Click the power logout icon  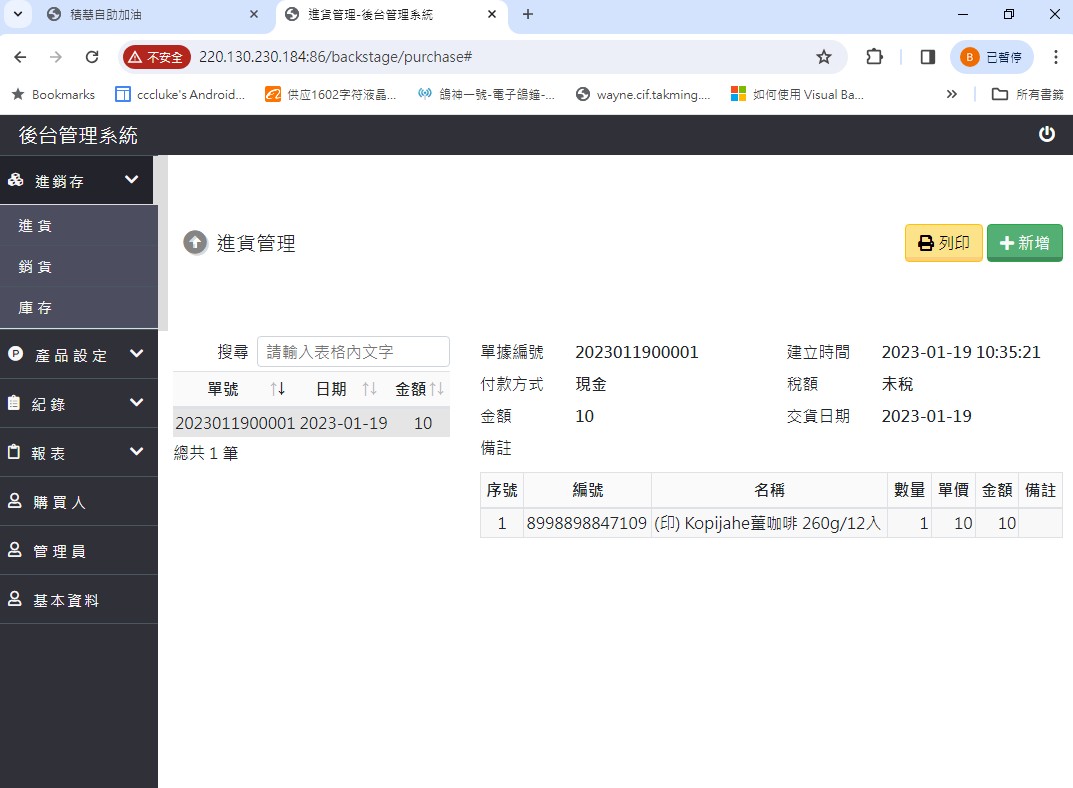click(1047, 134)
